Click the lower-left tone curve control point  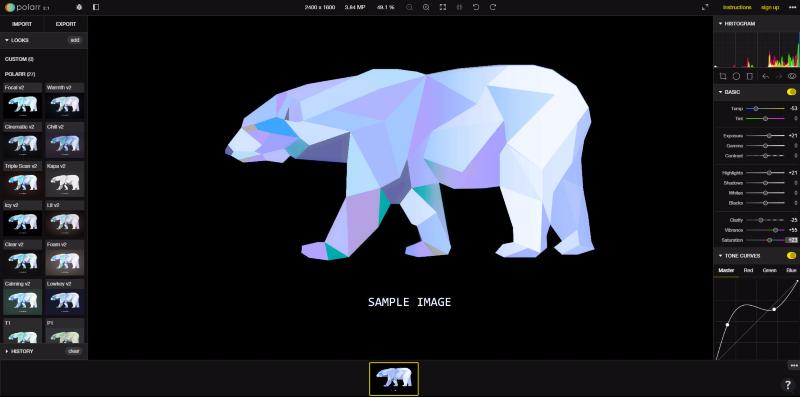click(x=727, y=325)
